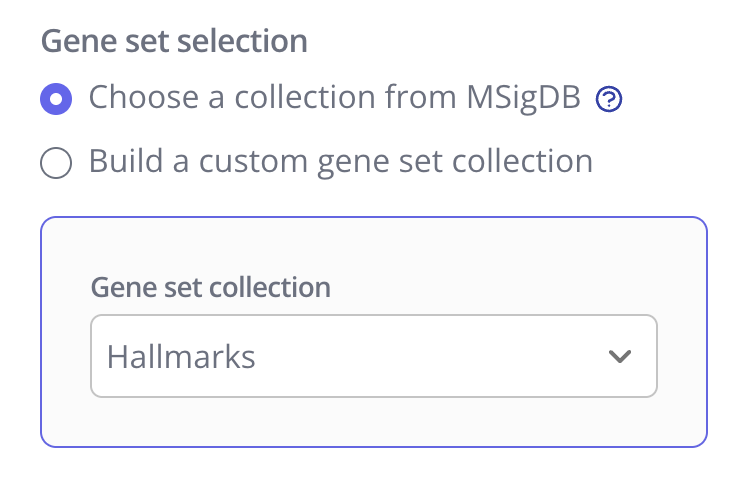This screenshot has height=480, width=730.
Task: Click the 'Gene set collection' field label
Action: 210,288
